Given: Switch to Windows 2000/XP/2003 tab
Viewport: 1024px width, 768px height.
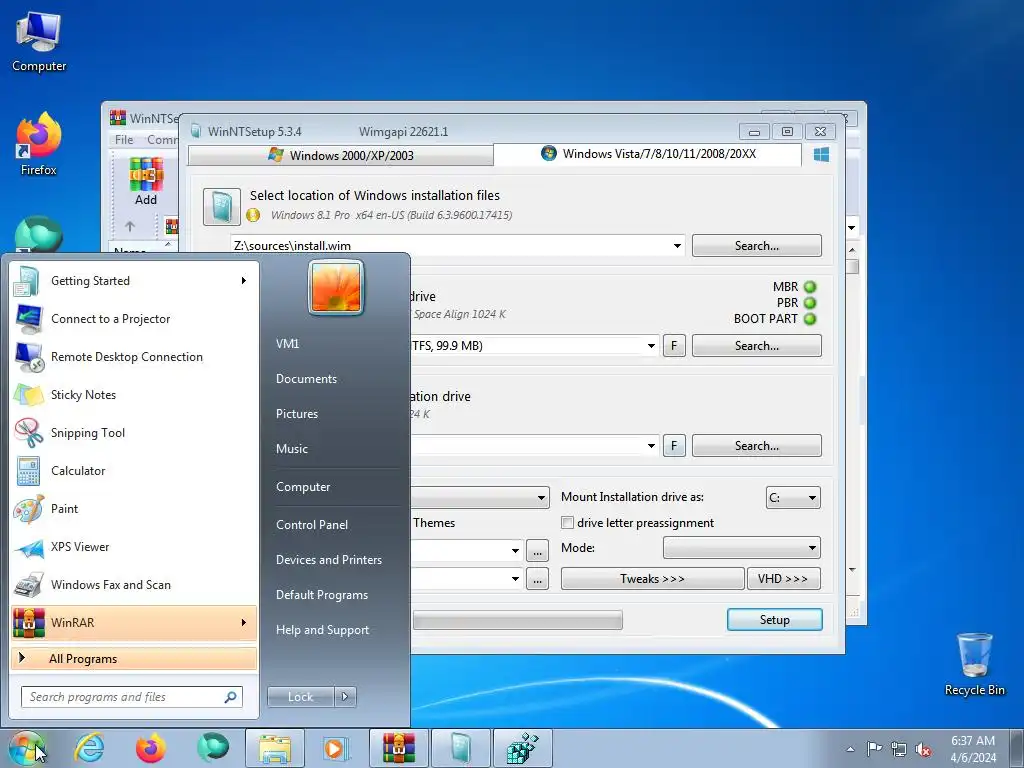Looking at the screenshot, I should [x=340, y=155].
